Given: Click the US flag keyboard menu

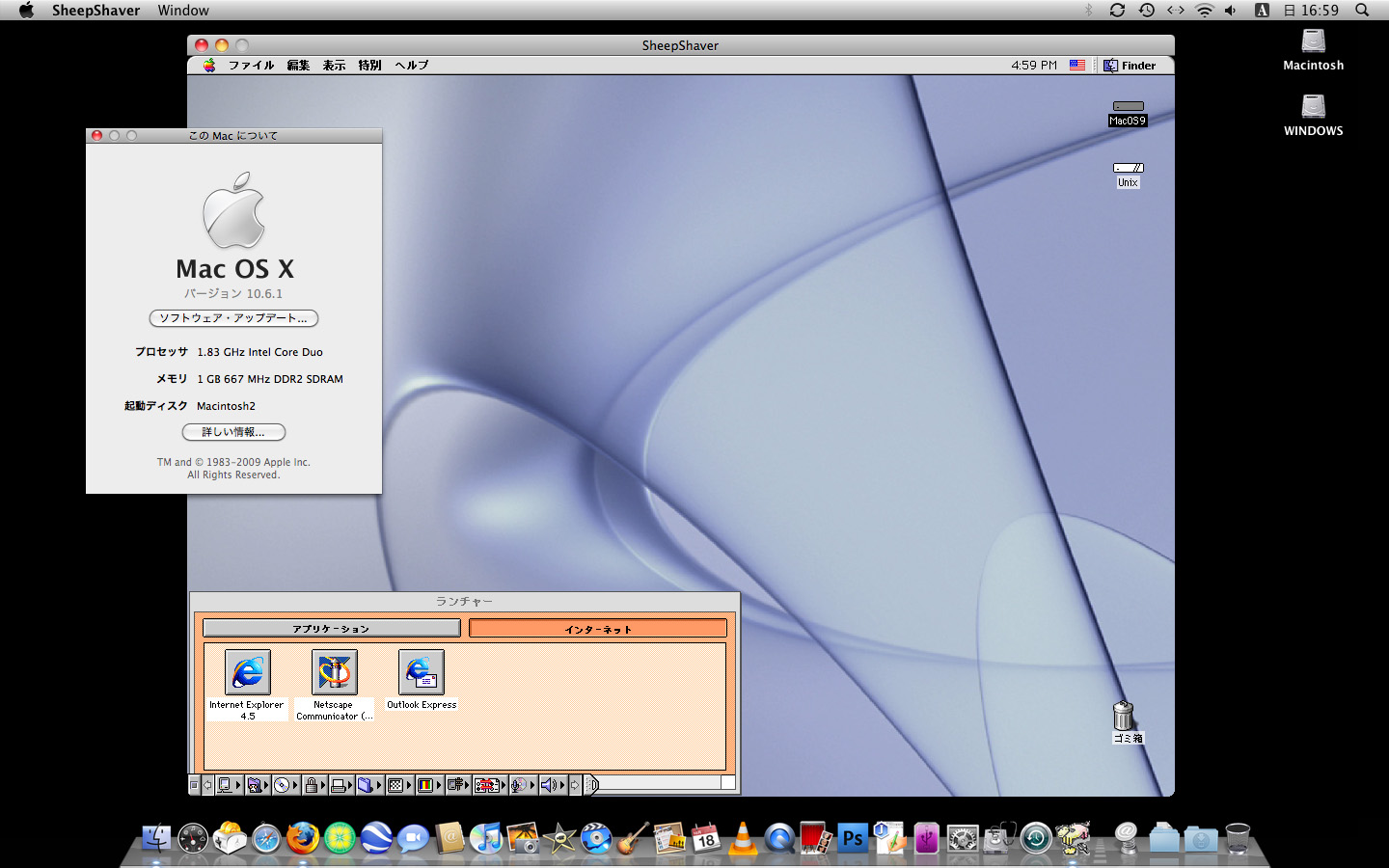Looking at the screenshot, I should tap(1077, 66).
